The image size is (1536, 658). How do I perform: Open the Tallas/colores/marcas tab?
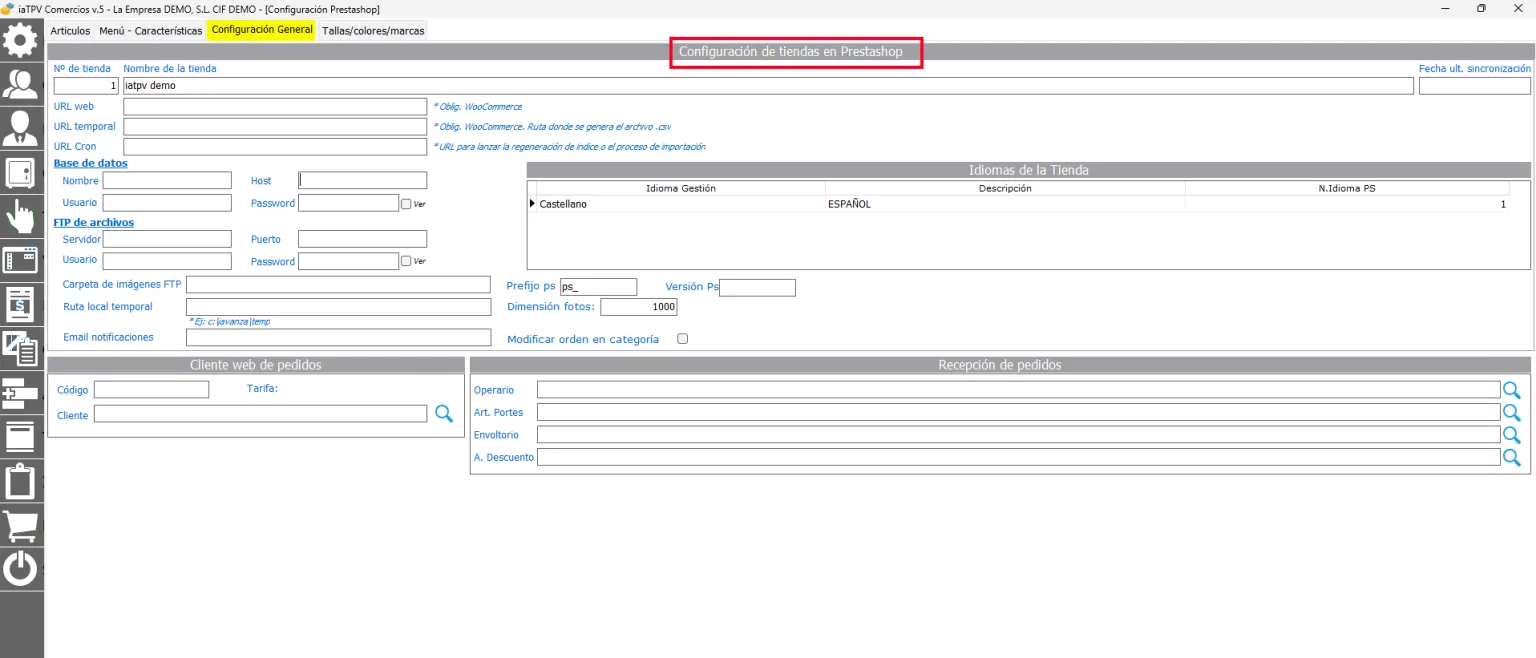(373, 30)
